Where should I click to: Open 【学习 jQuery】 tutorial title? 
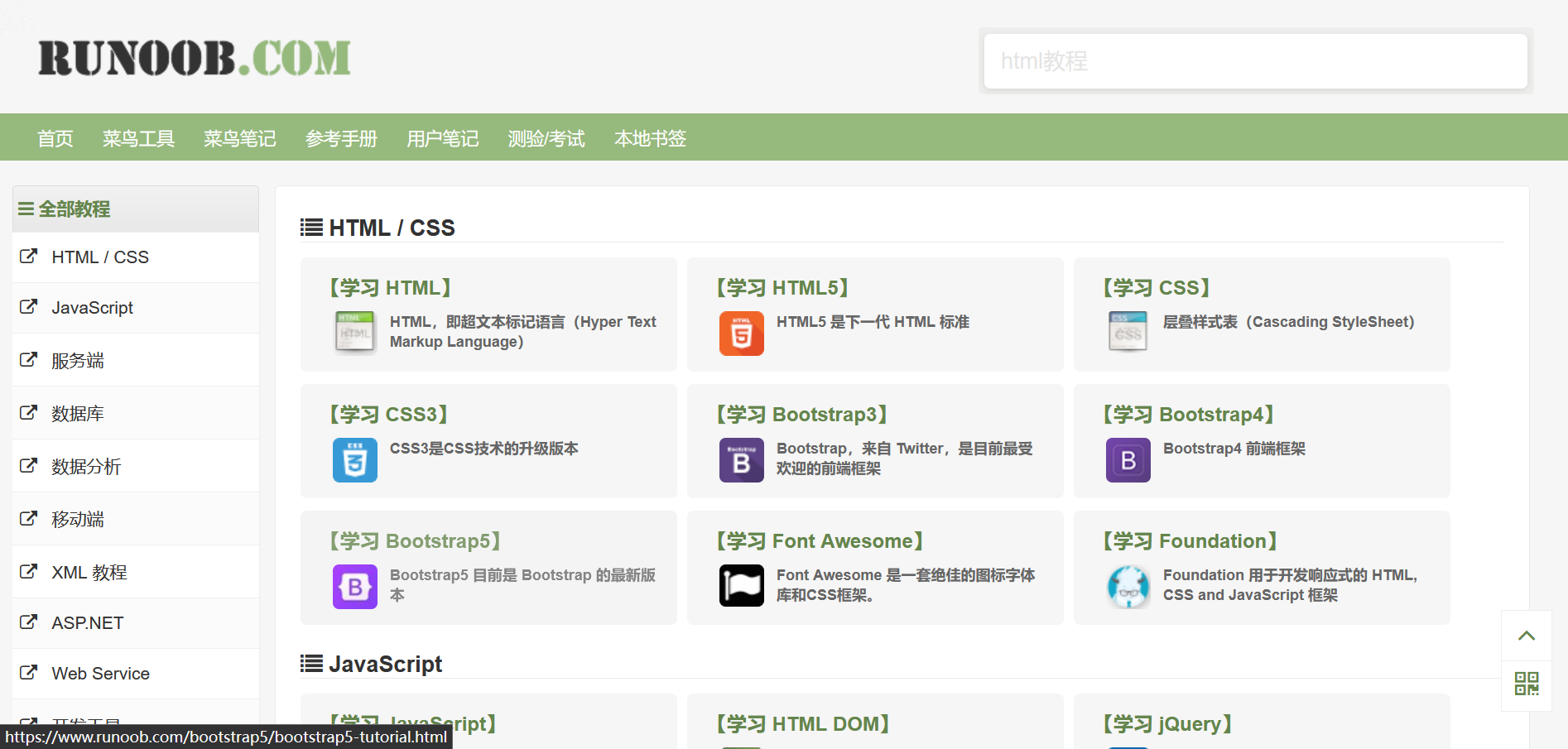(1168, 724)
